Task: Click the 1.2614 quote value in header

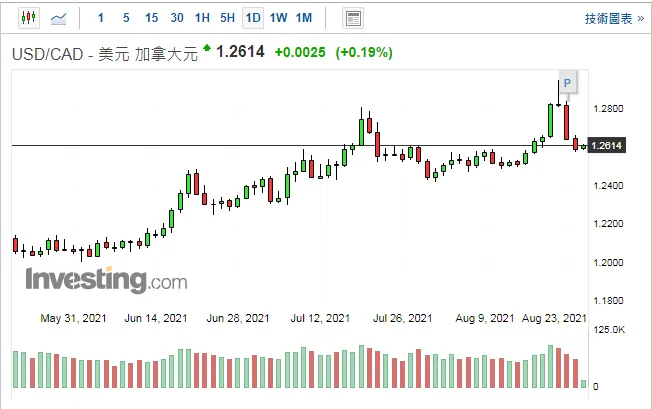Action: point(240,52)
